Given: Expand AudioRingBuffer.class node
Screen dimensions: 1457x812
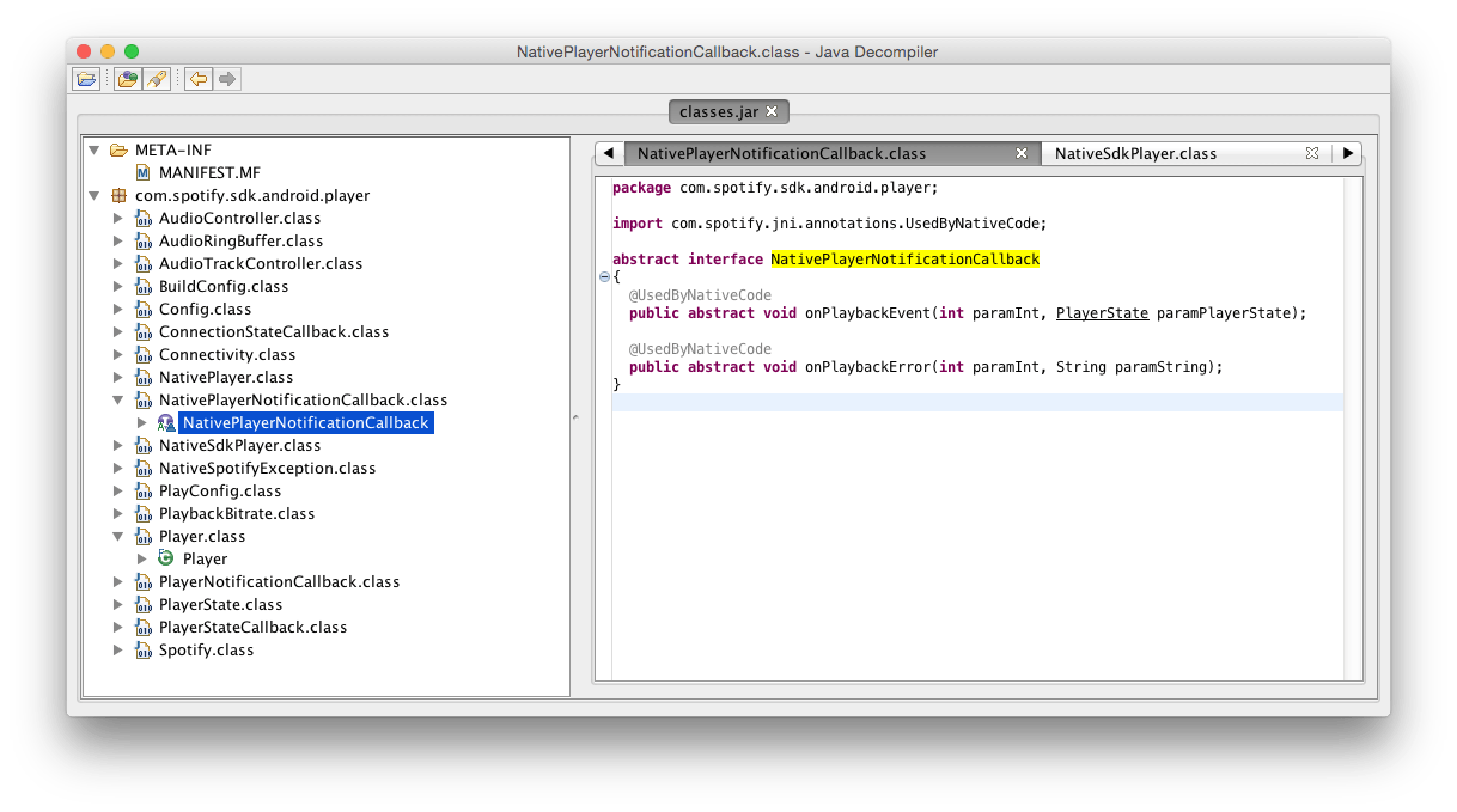Looking at the screenshot, I should click(x=118, y=241).
